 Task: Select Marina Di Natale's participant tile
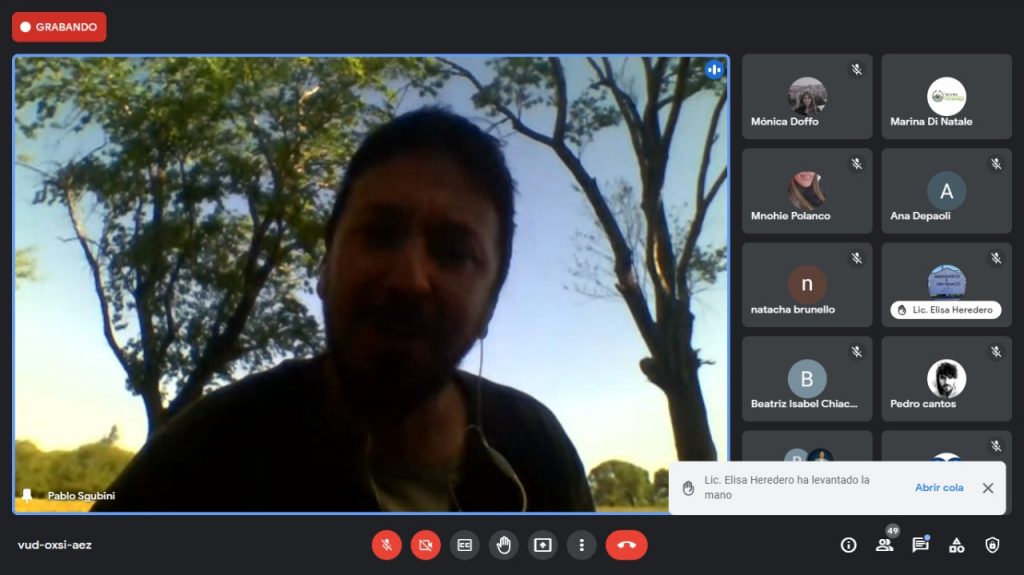tap(946, 97)
